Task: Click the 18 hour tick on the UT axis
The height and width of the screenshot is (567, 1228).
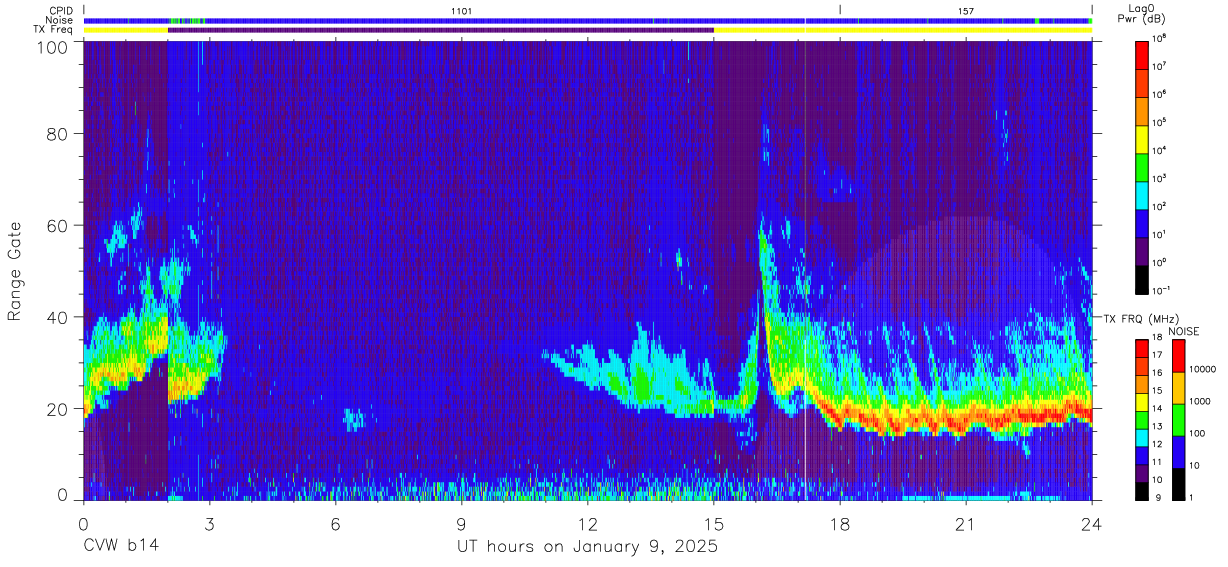Action: click(x=840, y=523)
